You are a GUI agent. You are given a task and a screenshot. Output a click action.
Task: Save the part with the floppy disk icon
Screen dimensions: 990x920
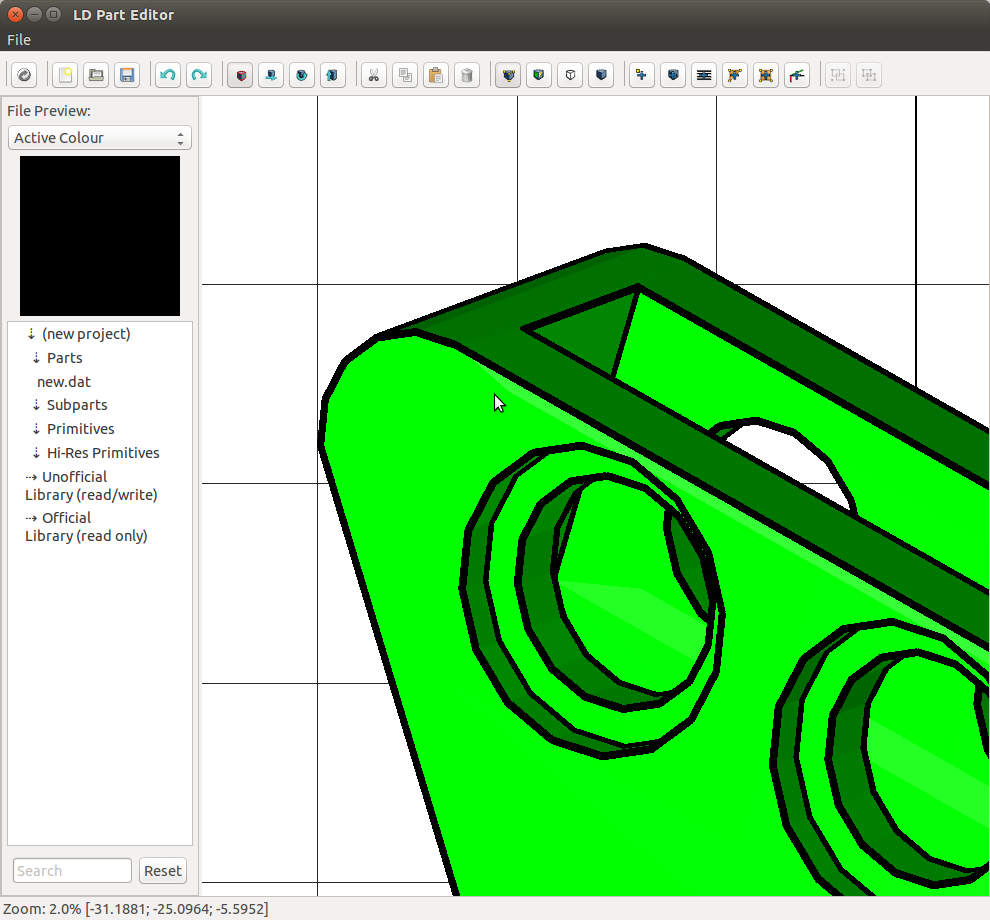click(x=126, y=75)
